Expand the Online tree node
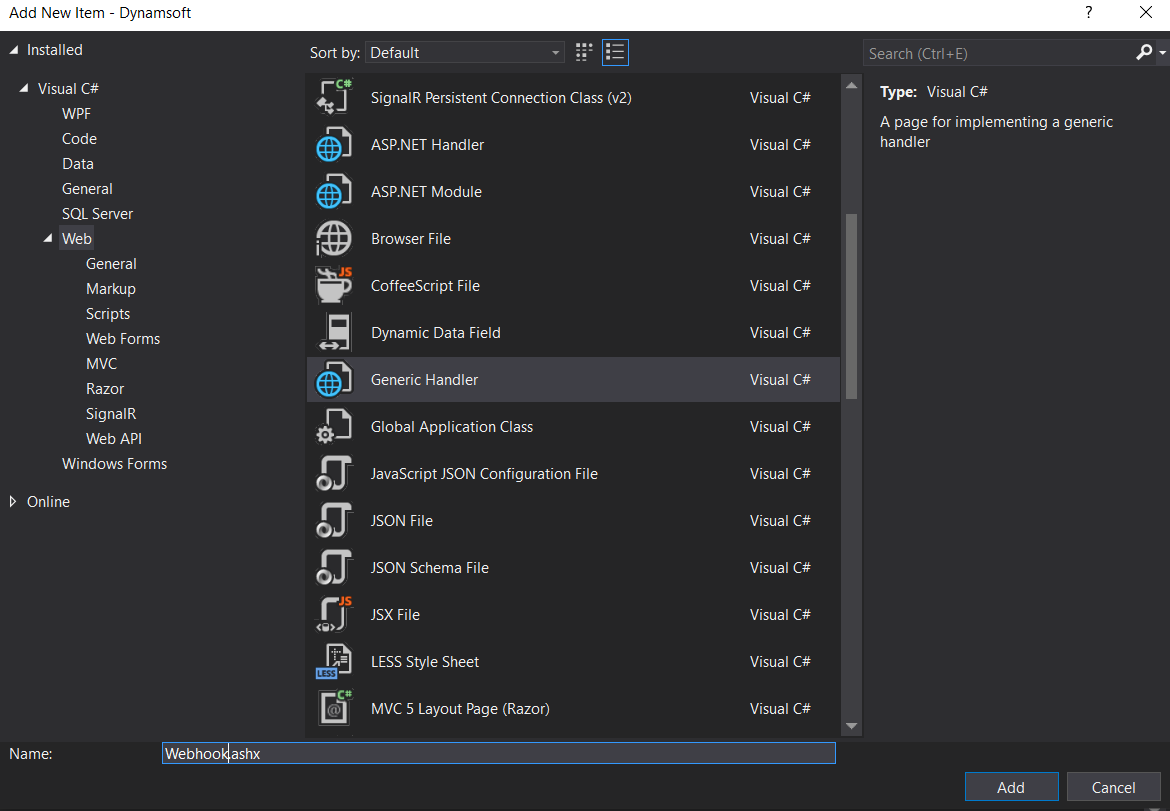Screen dimensions: 1170x811 13,502
